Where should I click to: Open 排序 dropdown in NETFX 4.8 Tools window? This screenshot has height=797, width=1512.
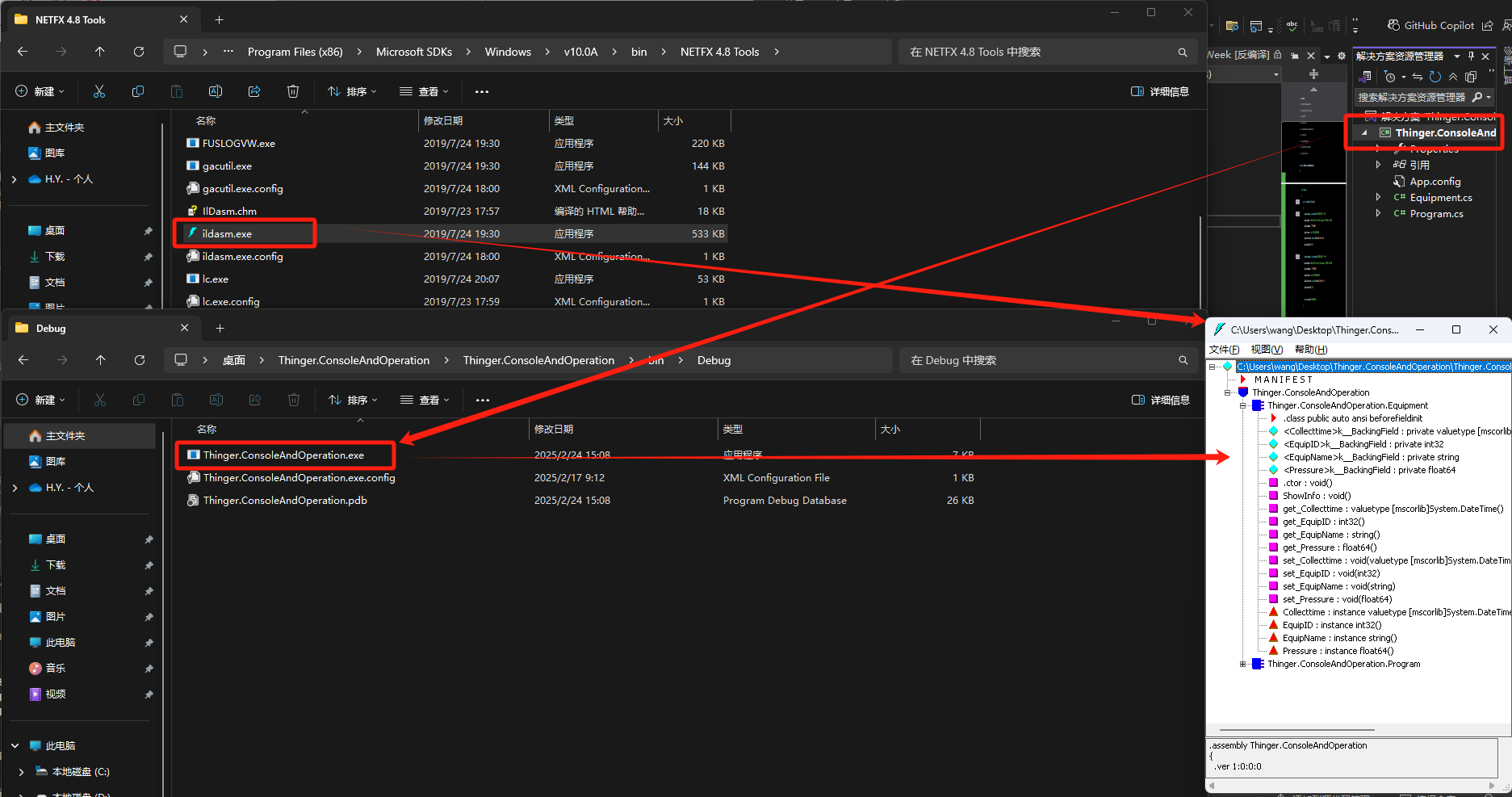tap(353, 91)
